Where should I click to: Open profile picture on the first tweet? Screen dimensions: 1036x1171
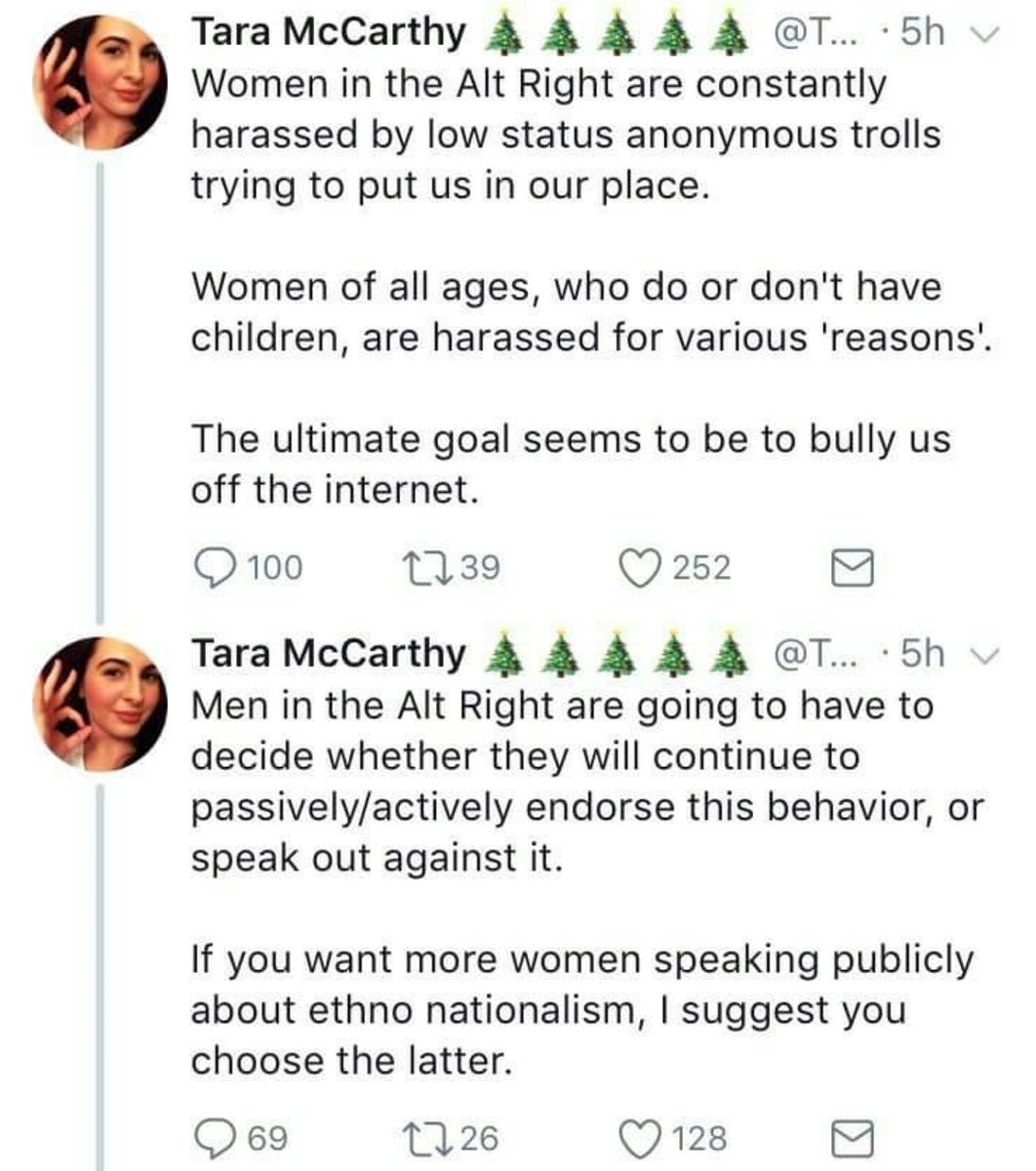tap(102, 83)
